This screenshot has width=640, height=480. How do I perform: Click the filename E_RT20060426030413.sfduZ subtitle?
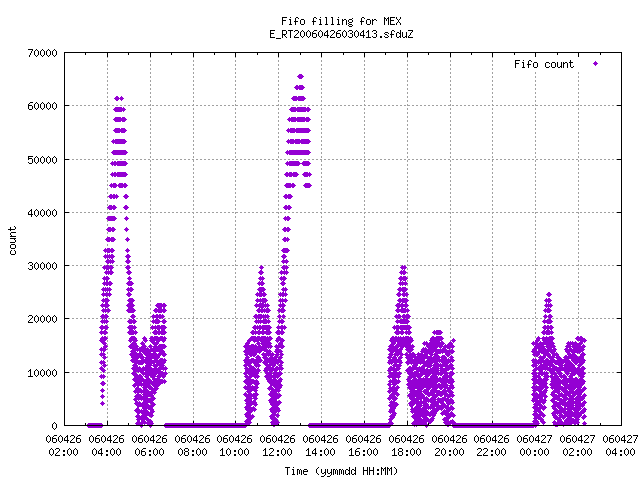[341, 34]
